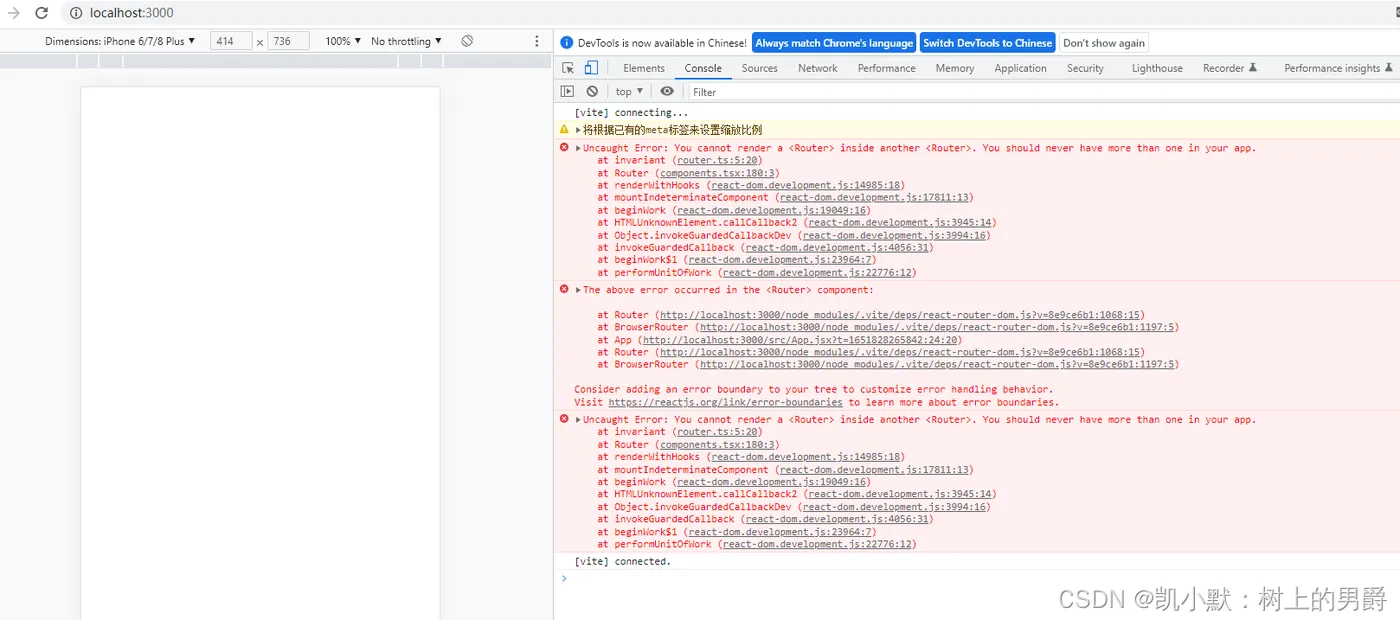Click the console prompt input line

click(985, 578)
